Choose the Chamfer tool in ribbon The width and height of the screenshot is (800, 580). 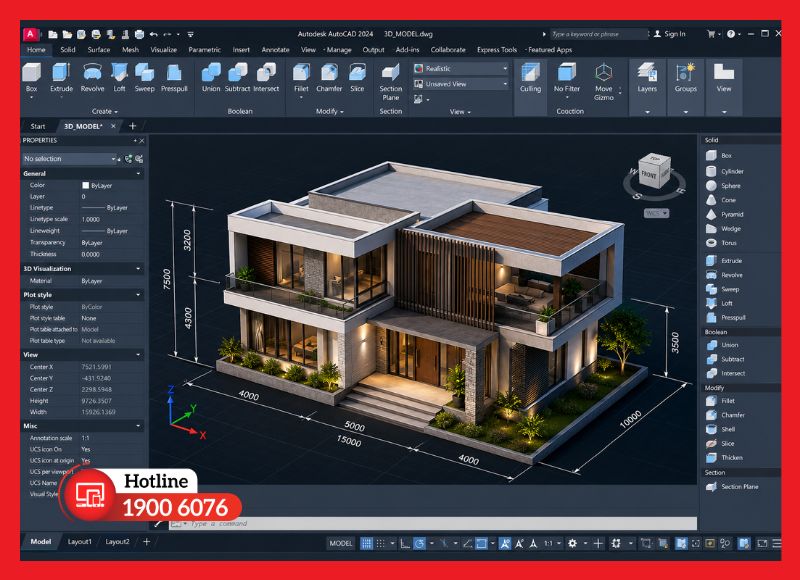[329, 78]
